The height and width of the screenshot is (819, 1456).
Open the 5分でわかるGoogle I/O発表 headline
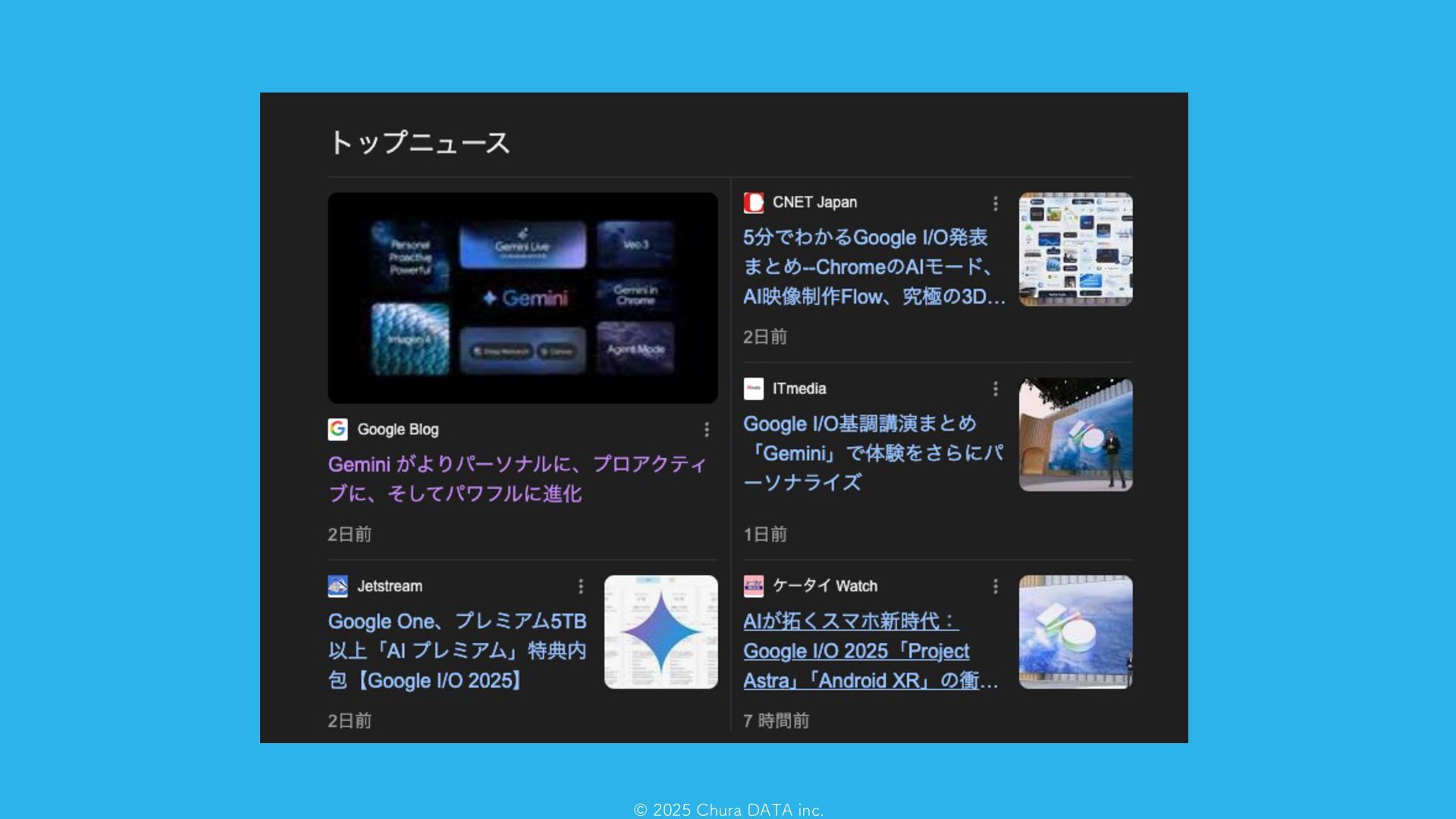pyautogui.click(x=872, y=267)
